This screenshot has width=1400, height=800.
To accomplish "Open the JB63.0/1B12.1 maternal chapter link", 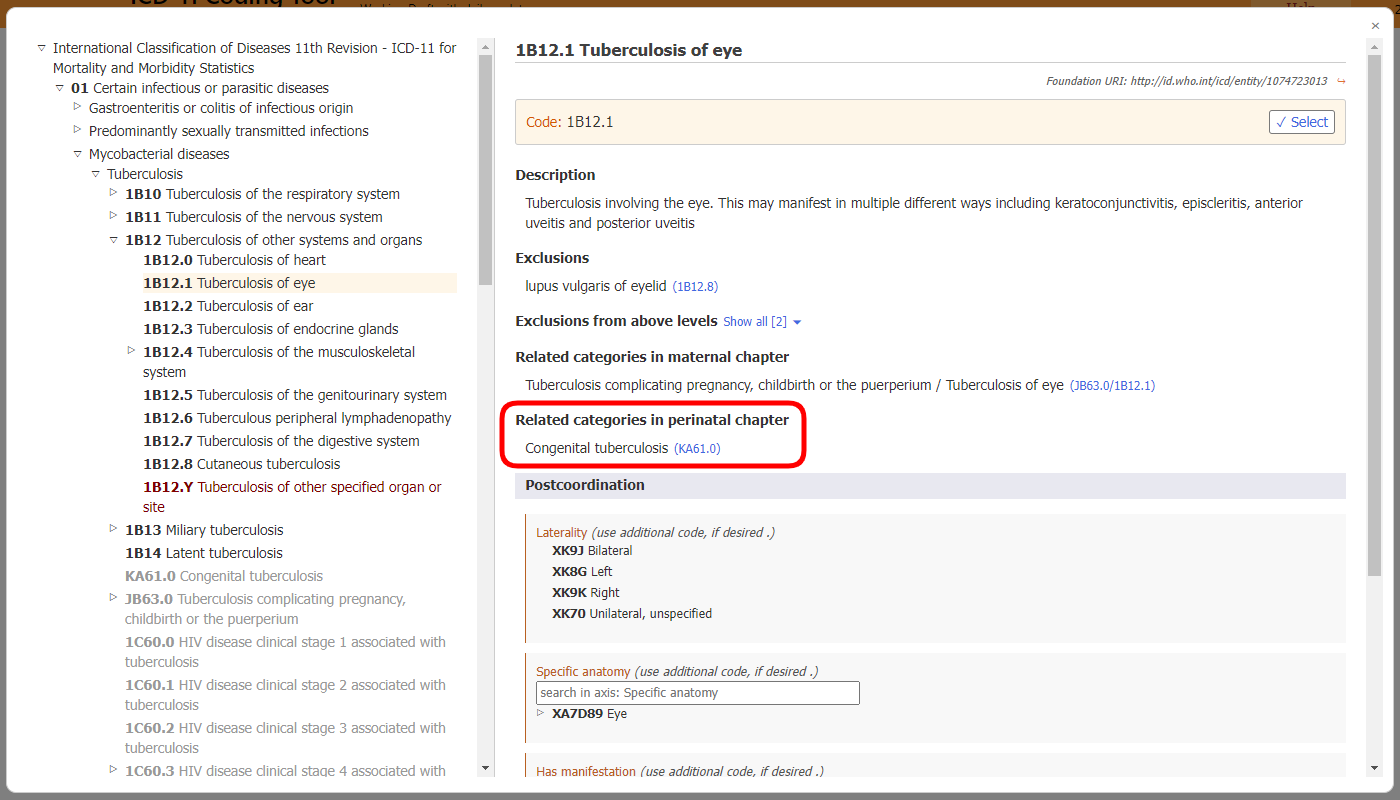I will click(1113, 384).
